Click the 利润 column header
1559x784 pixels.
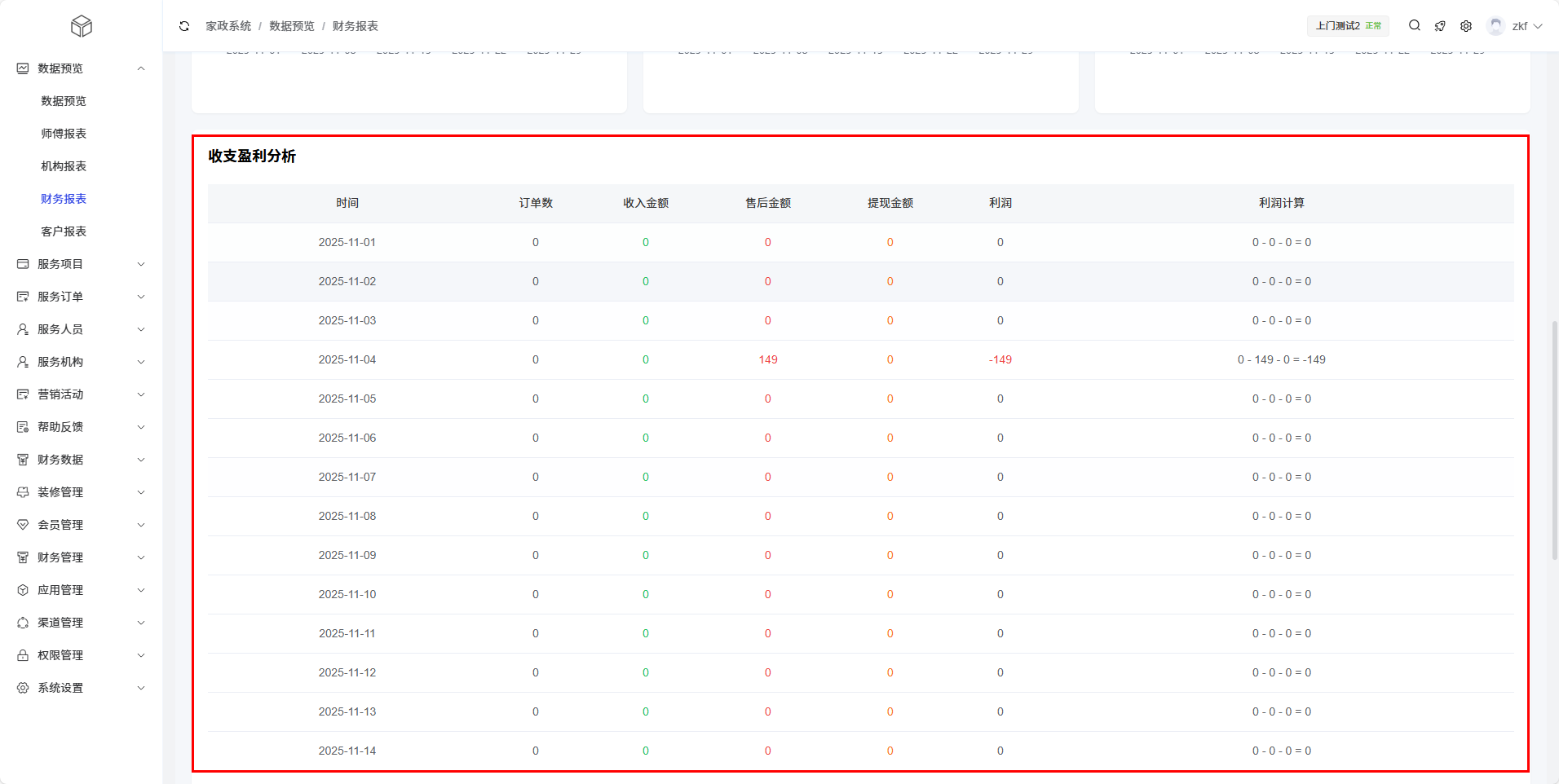point(1000,203)
